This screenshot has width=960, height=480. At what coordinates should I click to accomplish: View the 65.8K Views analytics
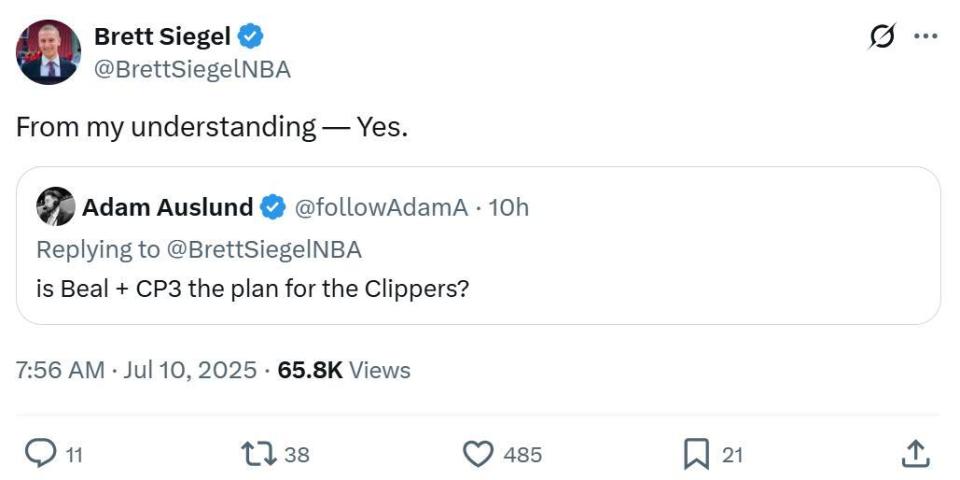pos(344,370)
